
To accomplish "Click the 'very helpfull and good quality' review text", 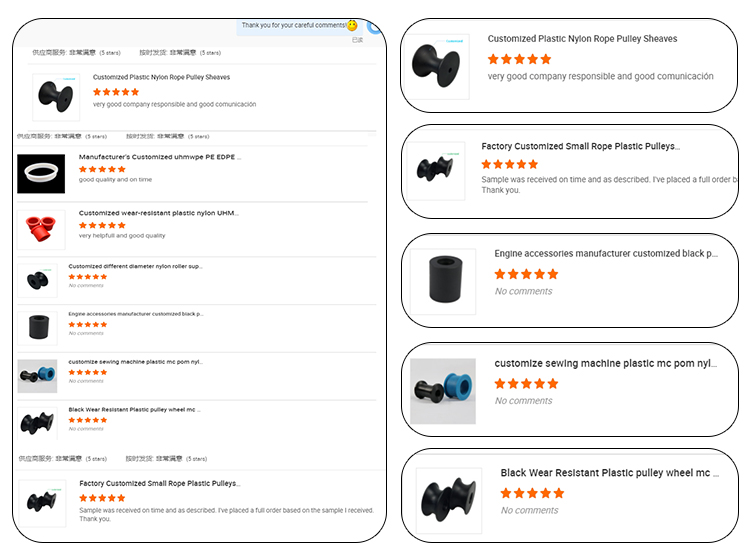I will pyautogui.click(x=122, y=236).
